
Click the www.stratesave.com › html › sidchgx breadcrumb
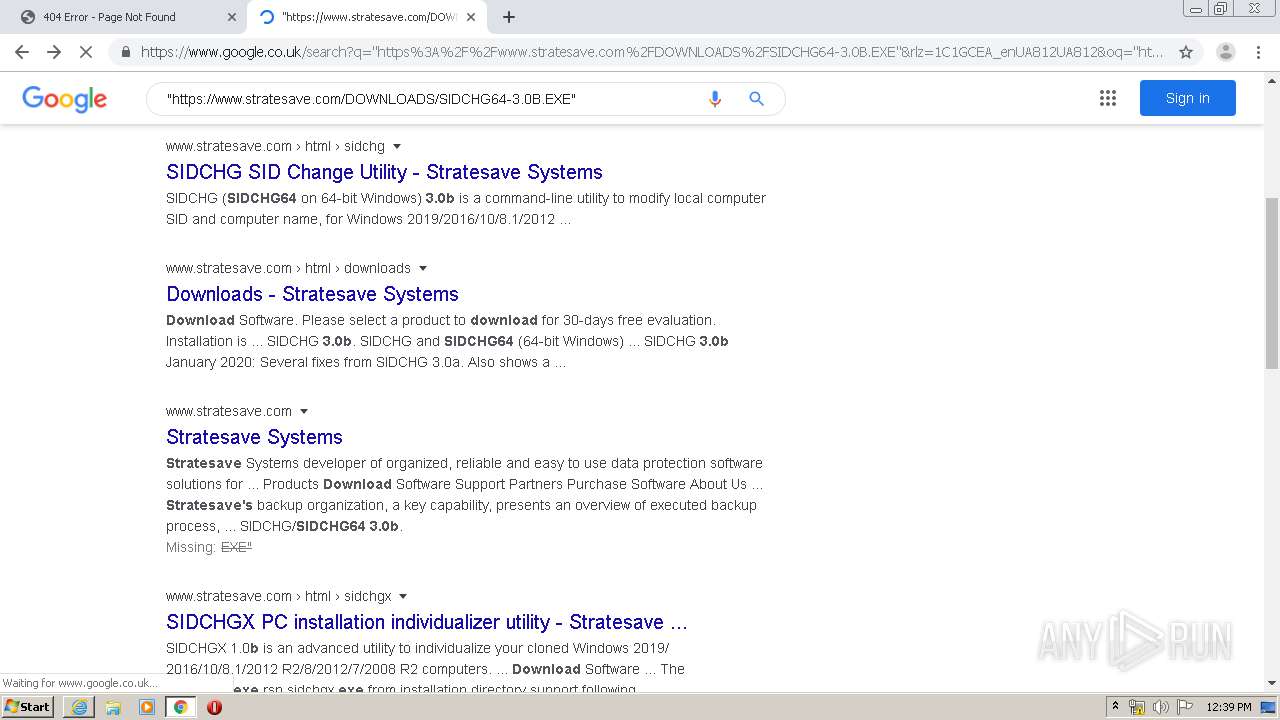(279, 596)
